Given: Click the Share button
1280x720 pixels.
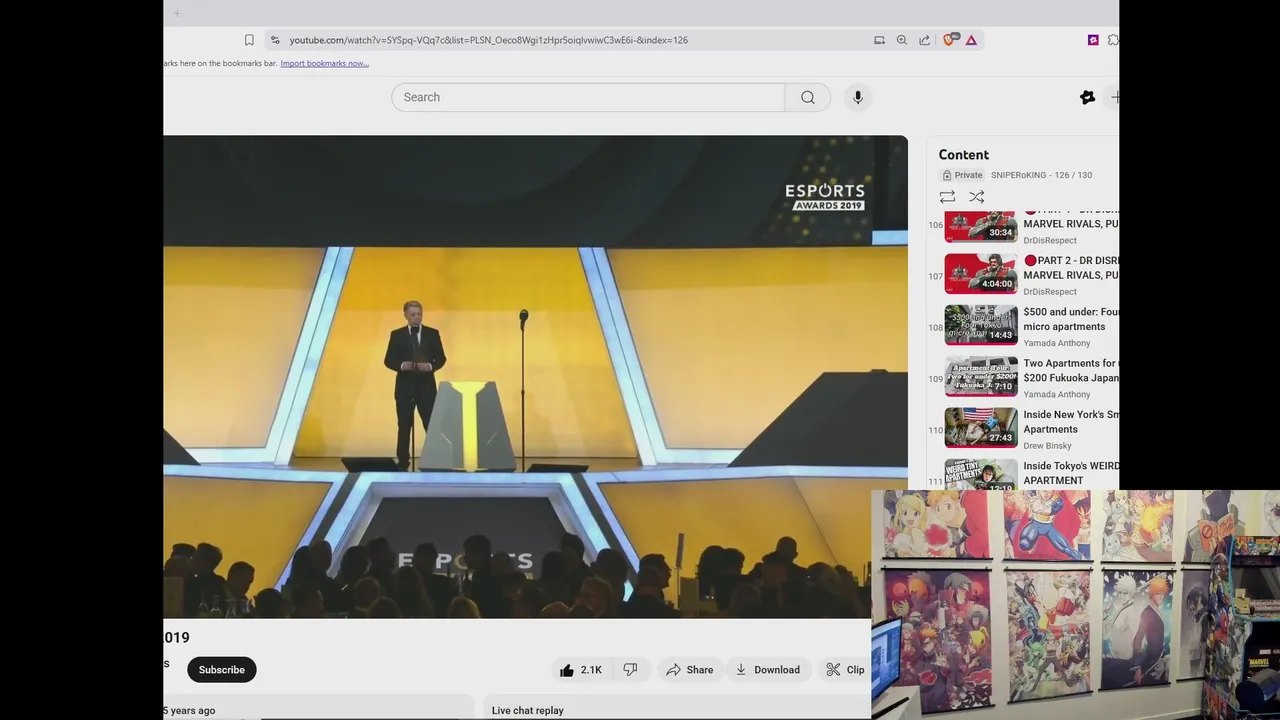Looking at the screenshot, I should click(690, 670).
